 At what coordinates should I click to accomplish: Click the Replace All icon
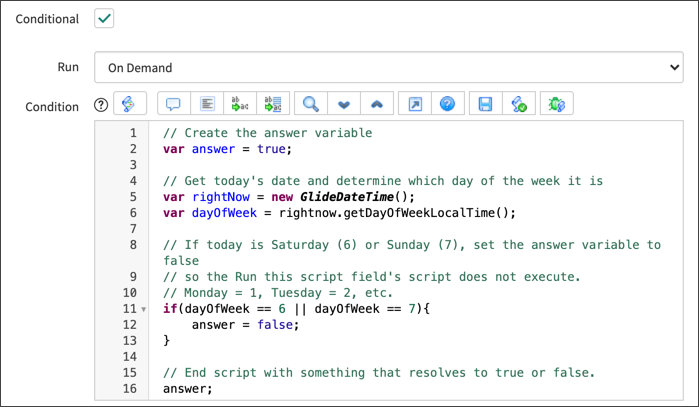(272, 104)
